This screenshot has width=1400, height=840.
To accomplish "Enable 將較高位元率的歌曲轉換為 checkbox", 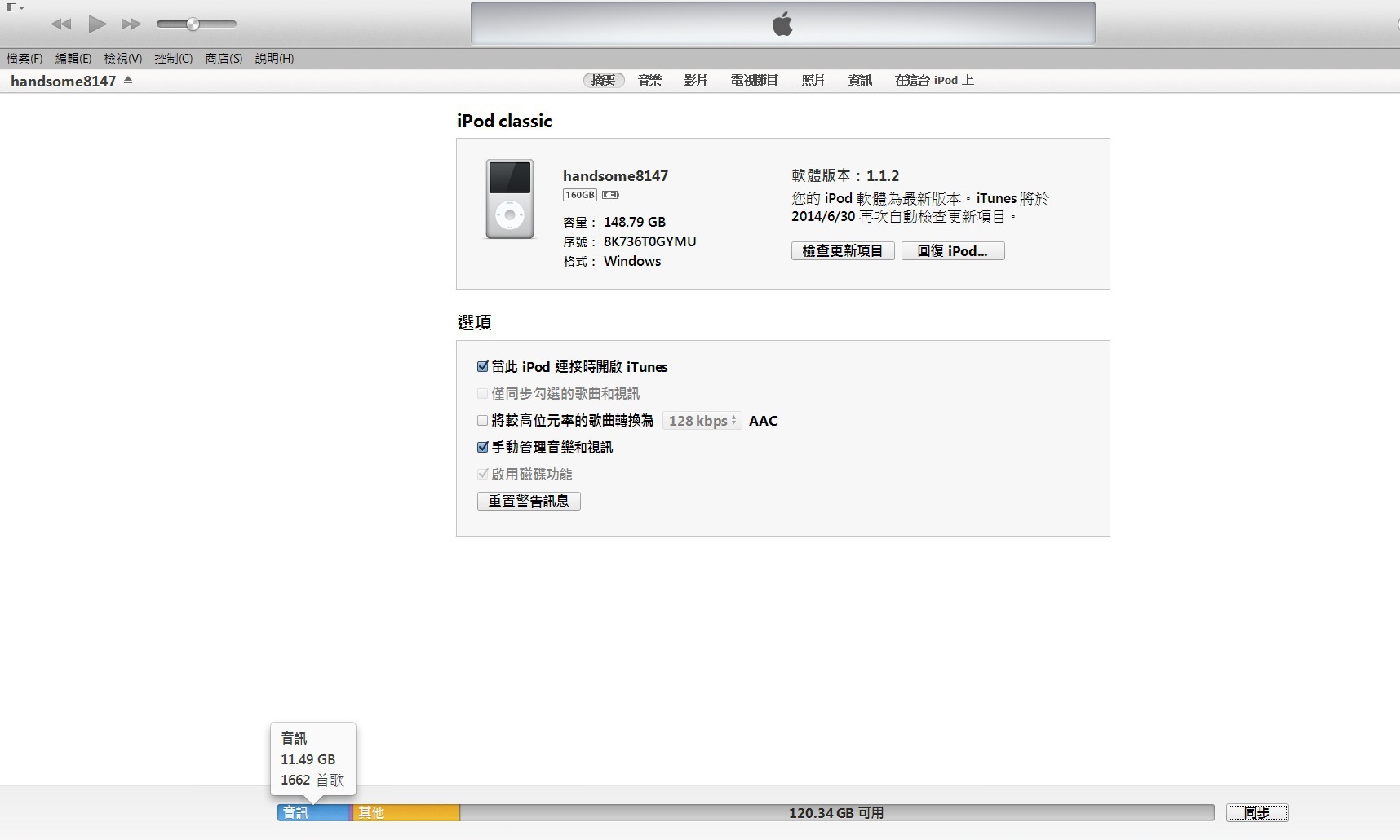I will (482, 421).
